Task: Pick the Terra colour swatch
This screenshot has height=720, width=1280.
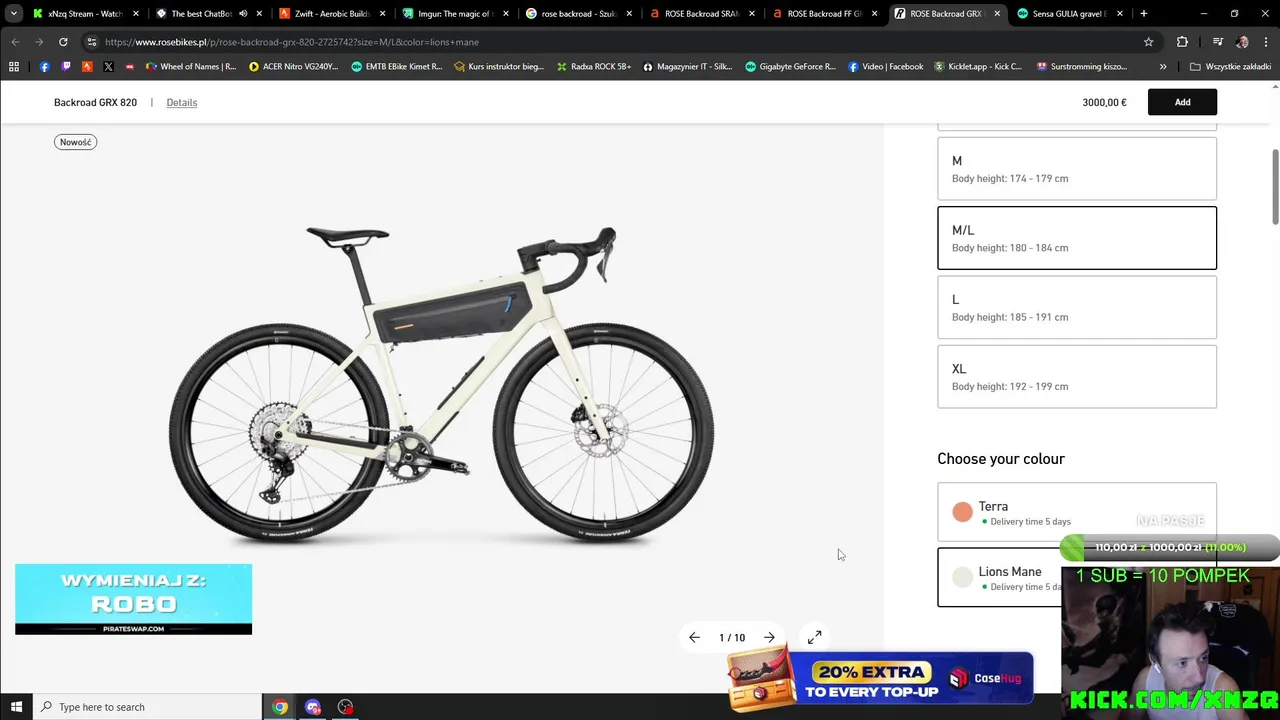Action: point(962,512)
